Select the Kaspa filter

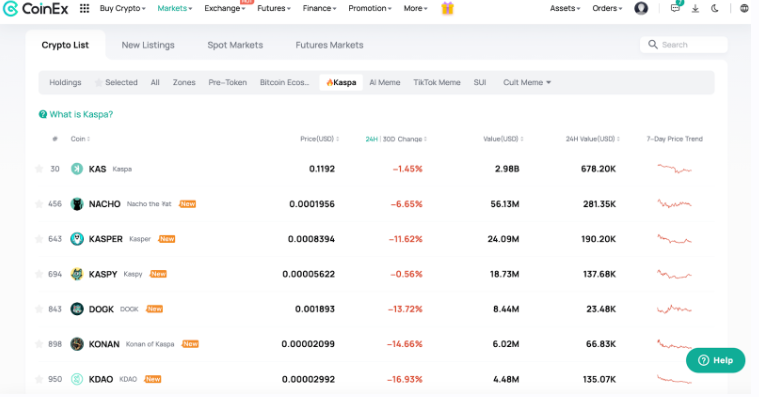coord(341,82)
